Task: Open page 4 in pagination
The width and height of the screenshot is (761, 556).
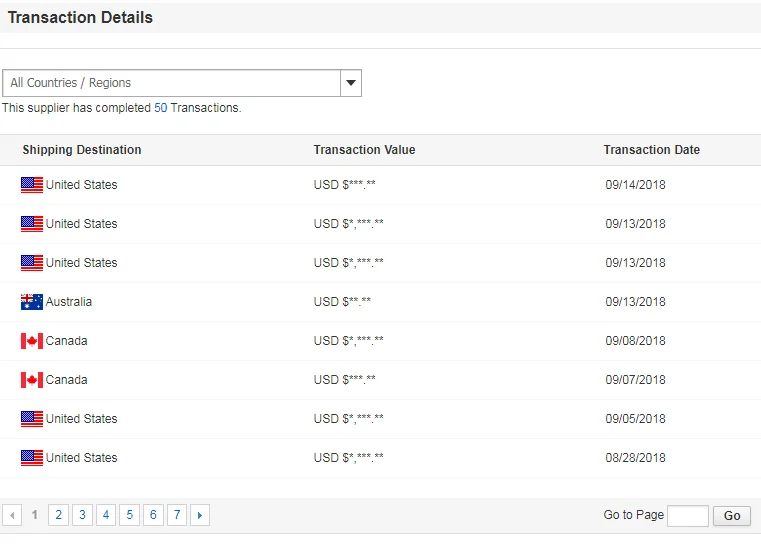Action: tap(105, 515)
